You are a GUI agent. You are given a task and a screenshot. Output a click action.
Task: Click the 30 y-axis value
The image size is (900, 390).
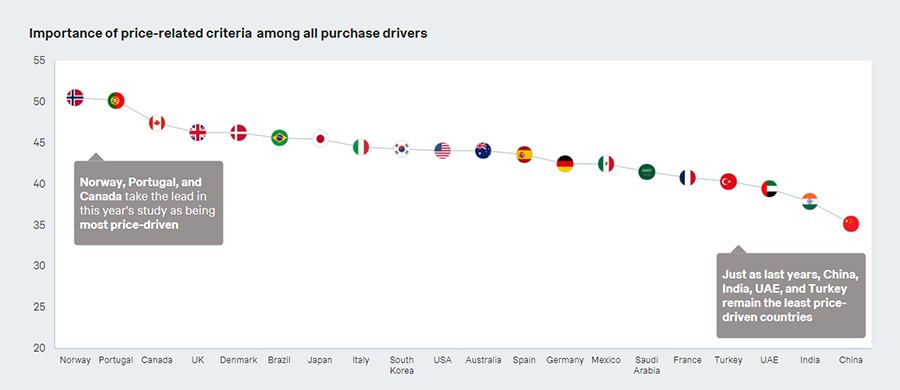(39, 266)
